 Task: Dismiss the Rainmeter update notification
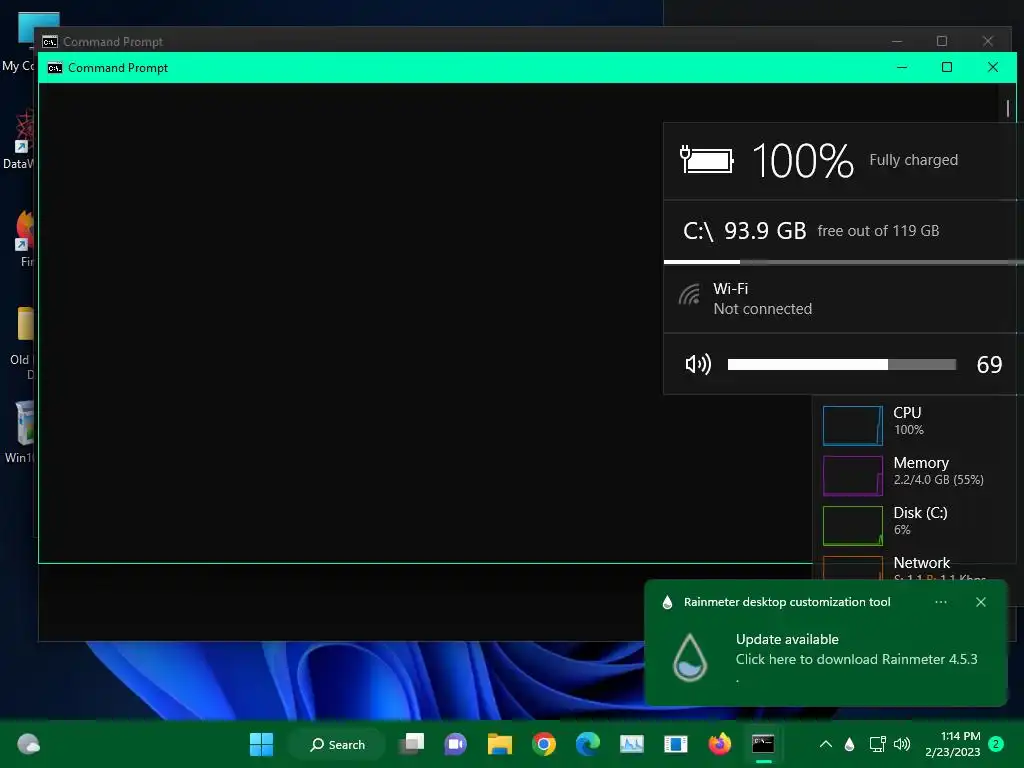(x=980, y=602)
